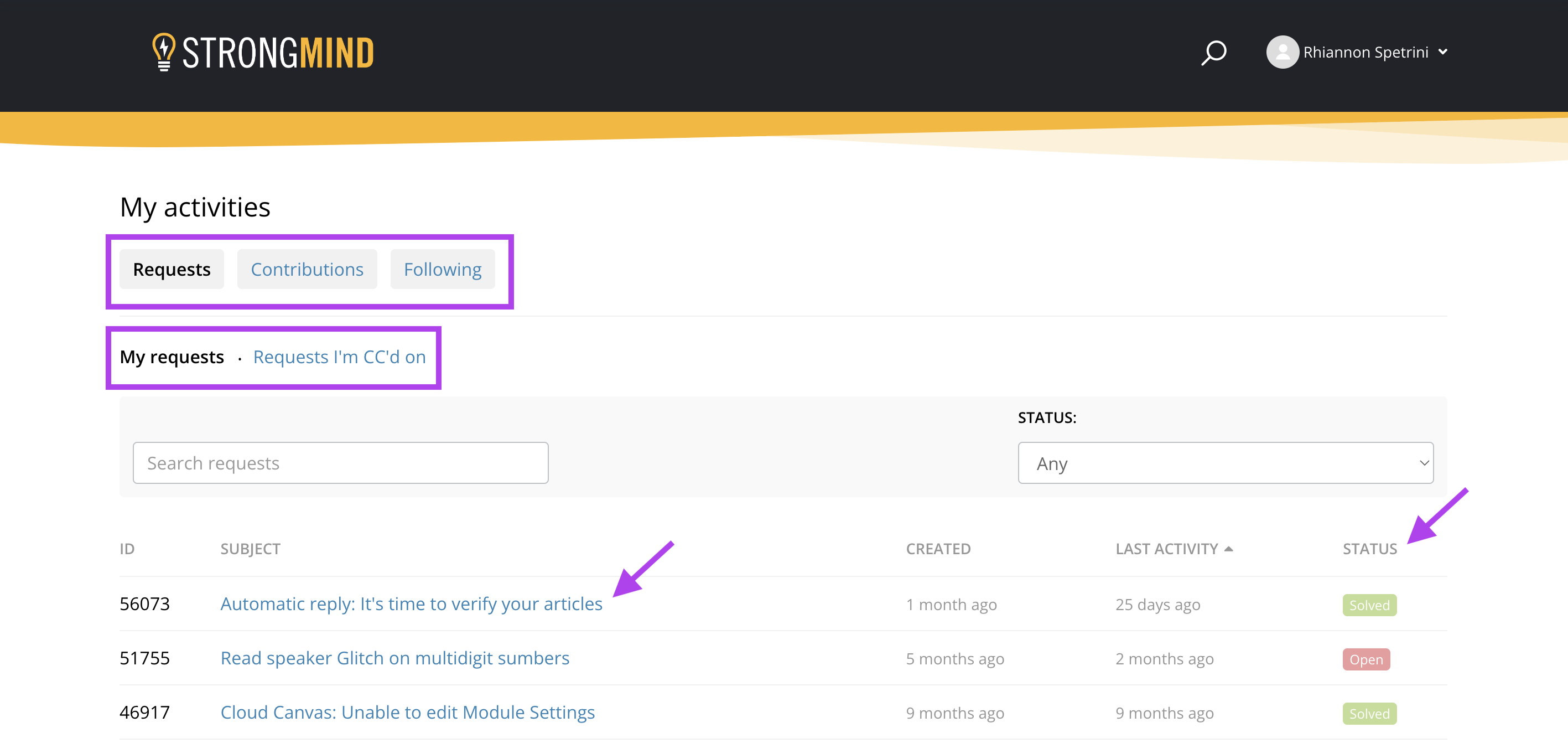Click the Open status badge
Viewport: 1568px width, 743px height.
[x=1366, y=659]
